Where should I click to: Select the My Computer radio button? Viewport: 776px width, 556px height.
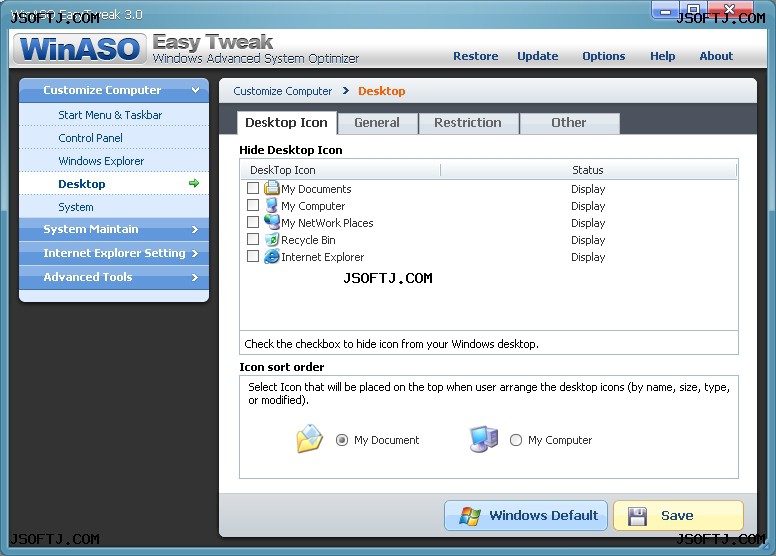pyautogui.click(x=516, y=440)
